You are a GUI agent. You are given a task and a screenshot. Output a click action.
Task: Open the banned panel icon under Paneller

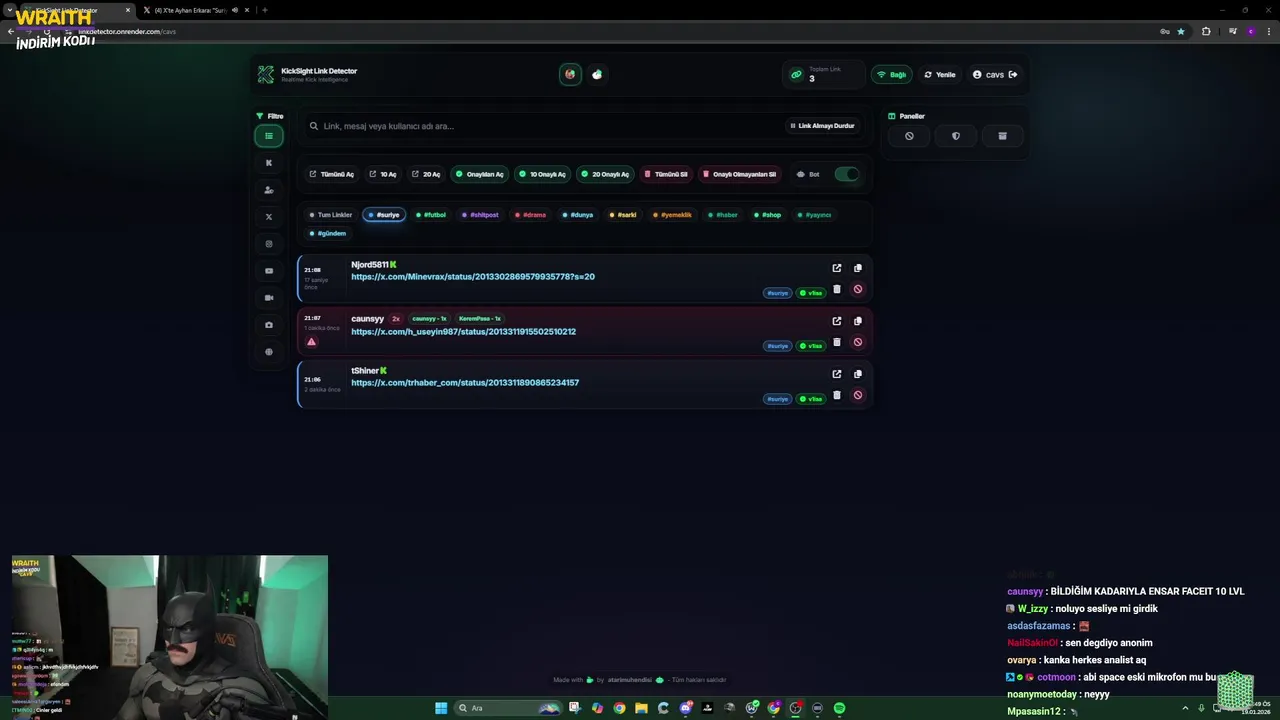tap(909, 136)
